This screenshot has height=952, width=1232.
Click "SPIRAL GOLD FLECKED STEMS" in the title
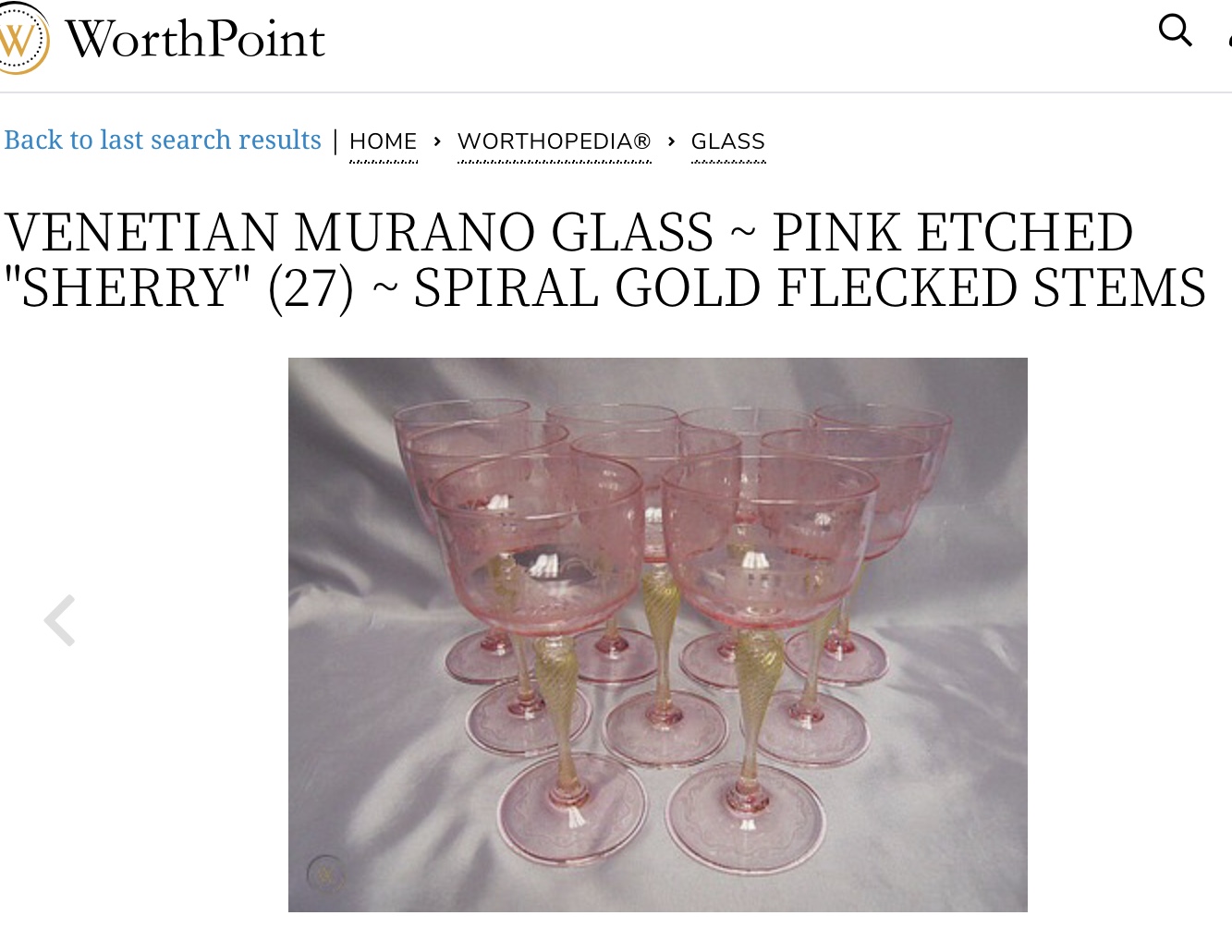810,287
